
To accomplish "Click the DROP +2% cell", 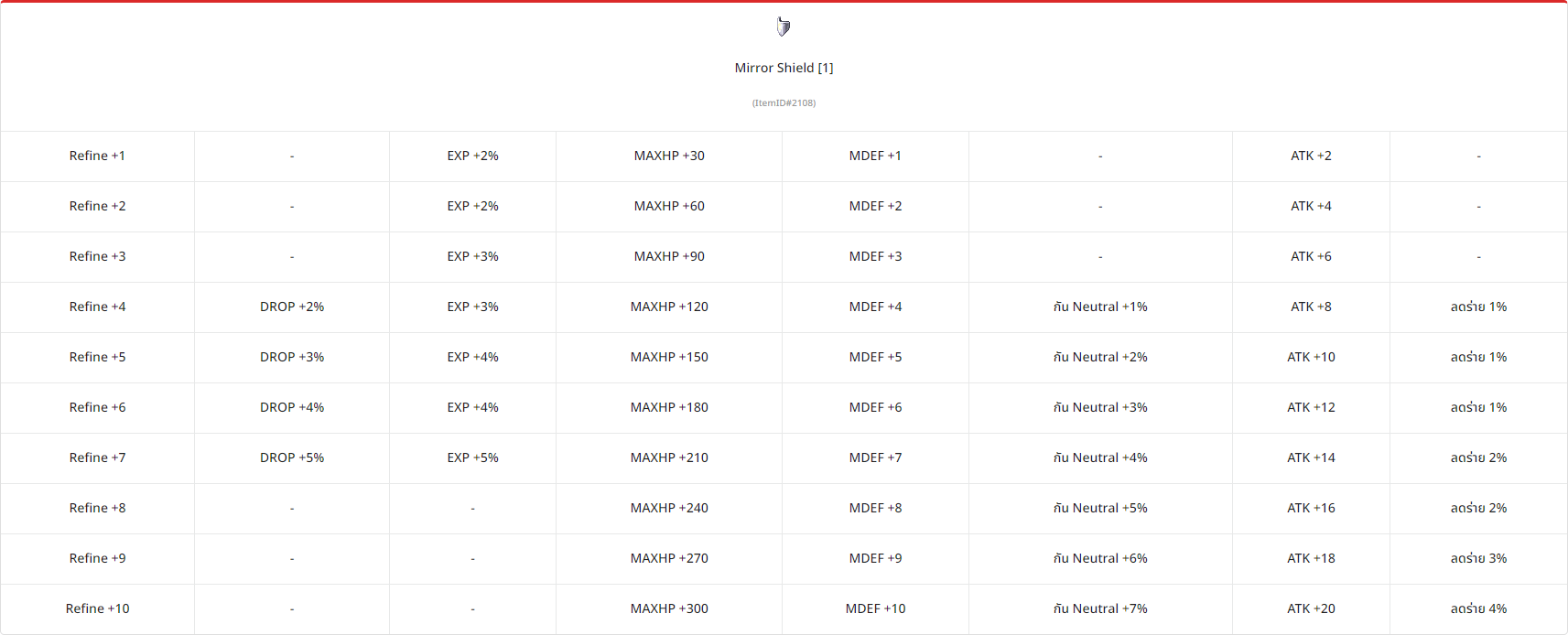I will pos(292,307).
